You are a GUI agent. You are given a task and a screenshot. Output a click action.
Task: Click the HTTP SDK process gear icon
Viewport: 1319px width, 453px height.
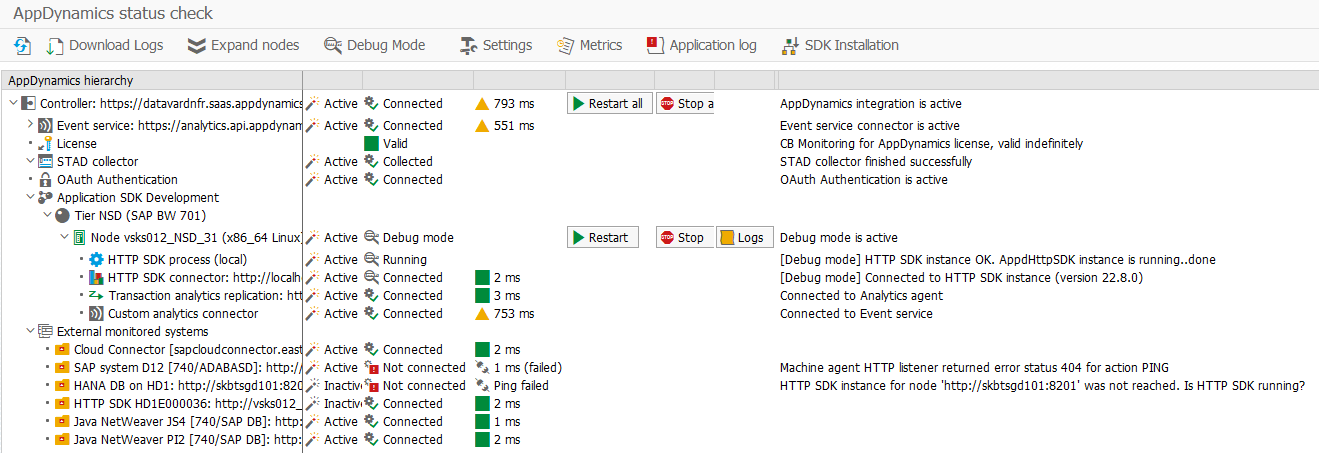97,259
